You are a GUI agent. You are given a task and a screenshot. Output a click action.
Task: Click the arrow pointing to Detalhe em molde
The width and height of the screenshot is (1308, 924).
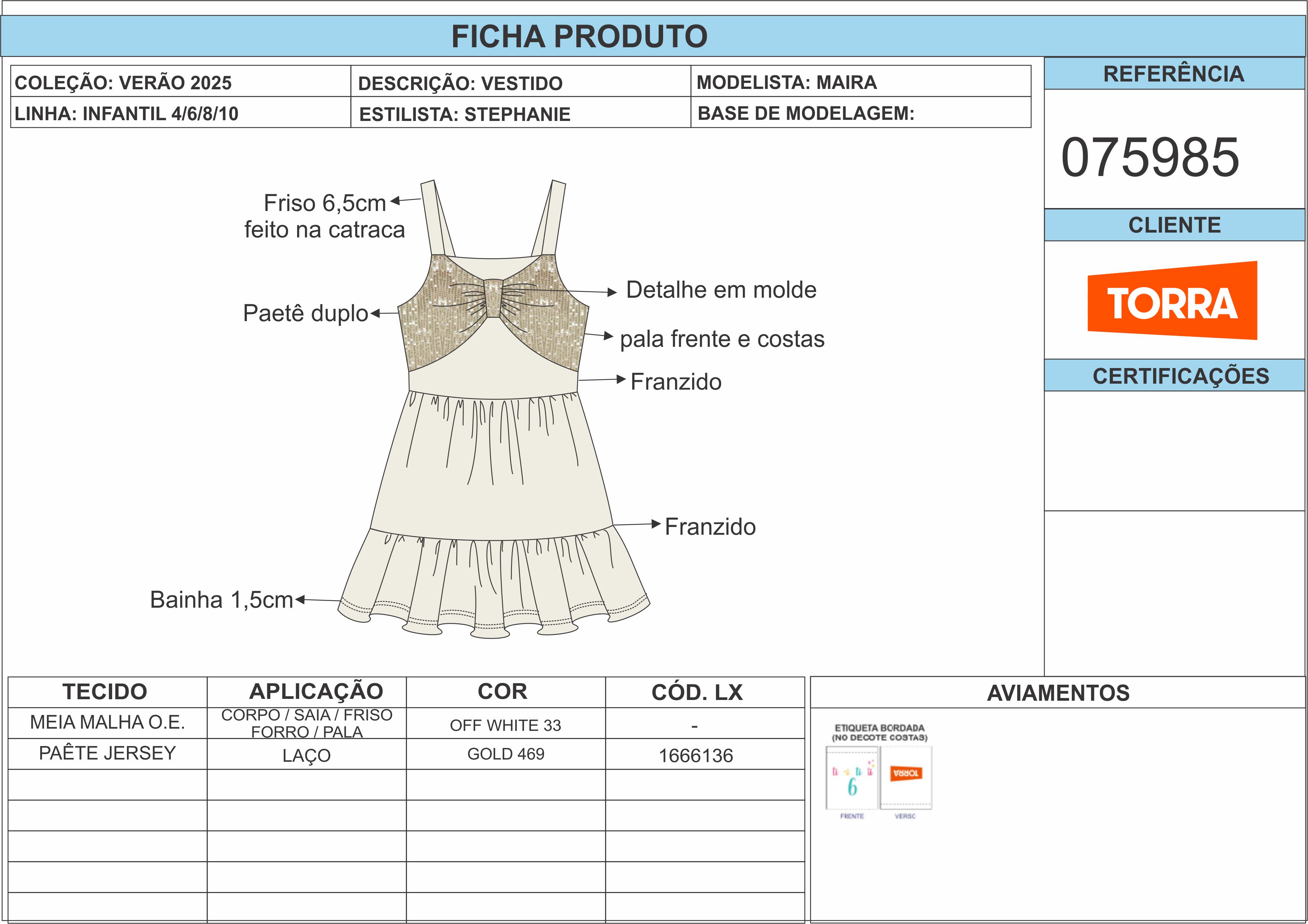612,292
